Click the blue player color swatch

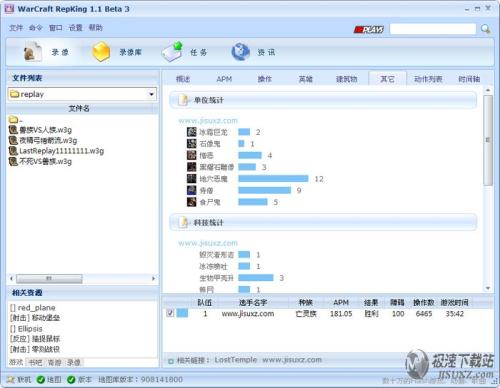(182, 313)
